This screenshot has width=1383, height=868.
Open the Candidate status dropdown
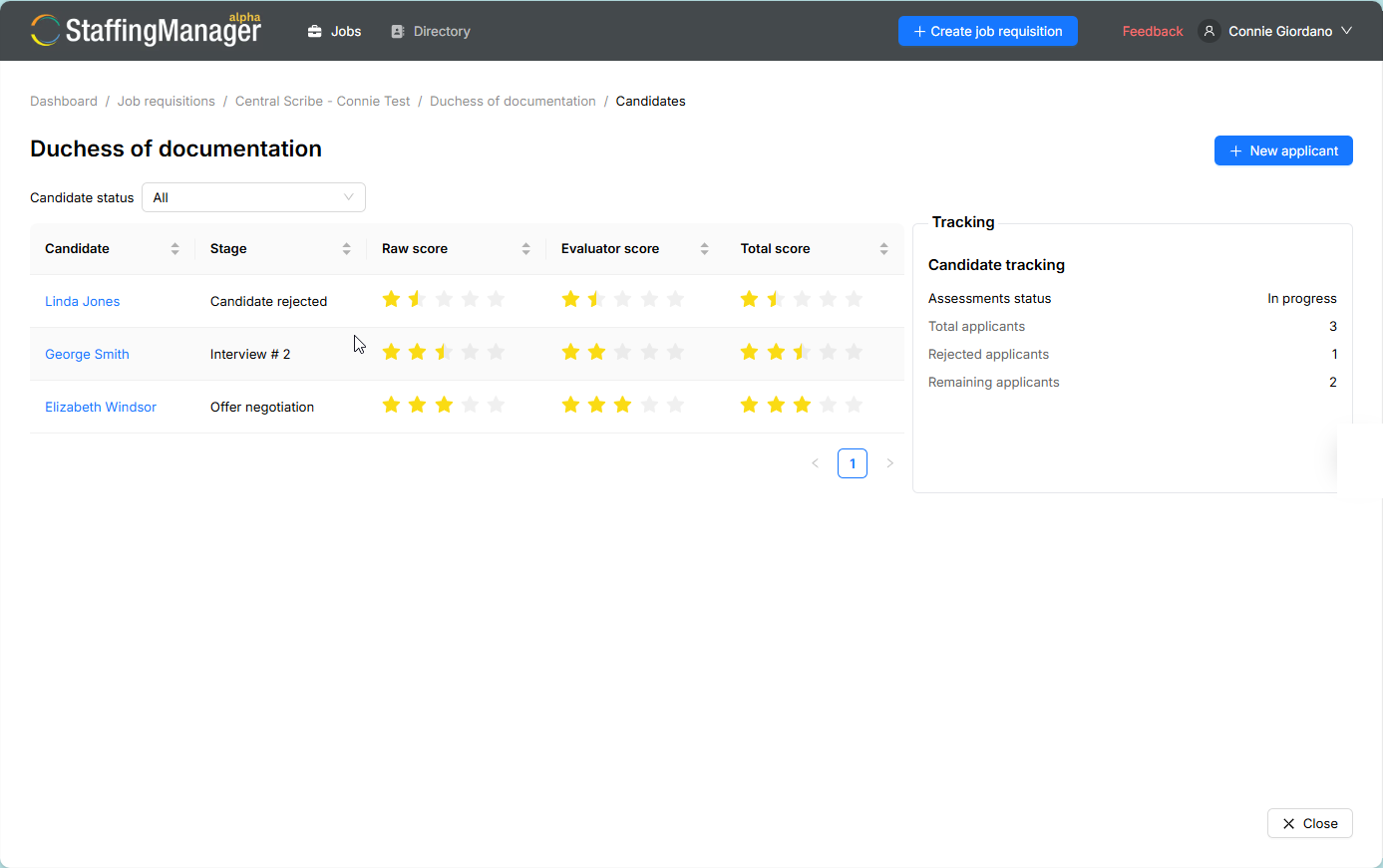[253, 197]
